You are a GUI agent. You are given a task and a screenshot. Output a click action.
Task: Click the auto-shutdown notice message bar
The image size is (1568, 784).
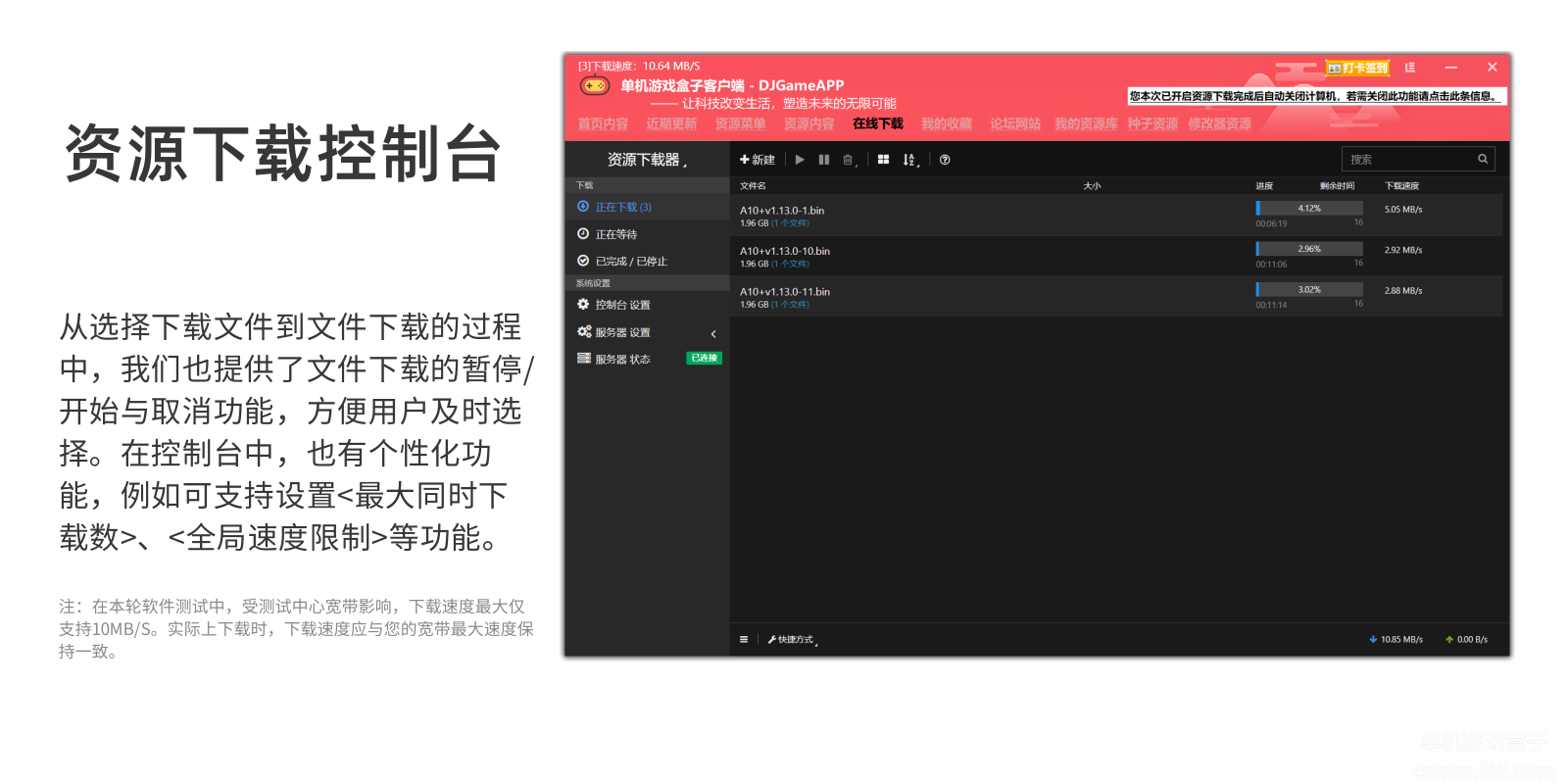pos(1316,96)
